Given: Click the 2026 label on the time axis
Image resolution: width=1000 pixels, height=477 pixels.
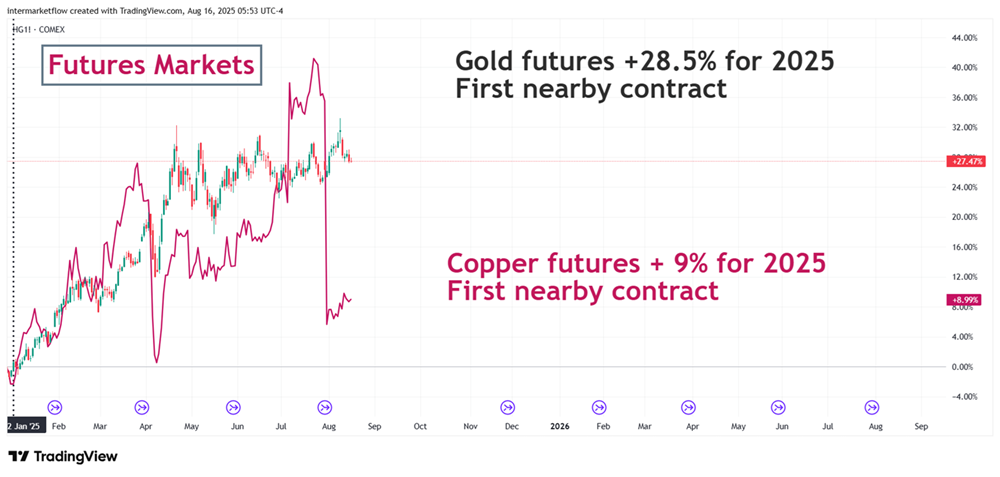Looking at the screenshot, I should (560, 425).
